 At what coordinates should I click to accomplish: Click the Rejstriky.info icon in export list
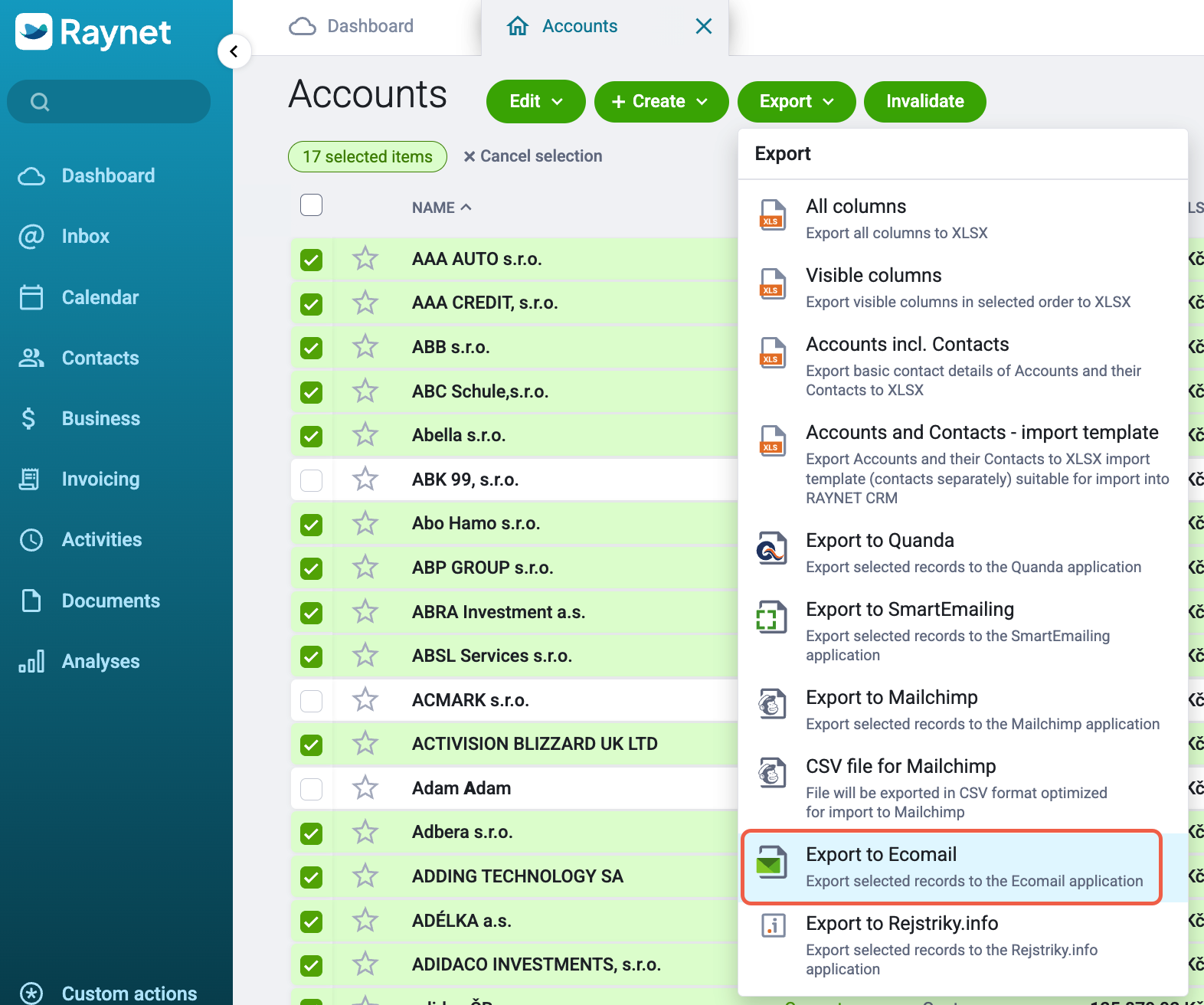pyautogui.click(x=773, y=925)
